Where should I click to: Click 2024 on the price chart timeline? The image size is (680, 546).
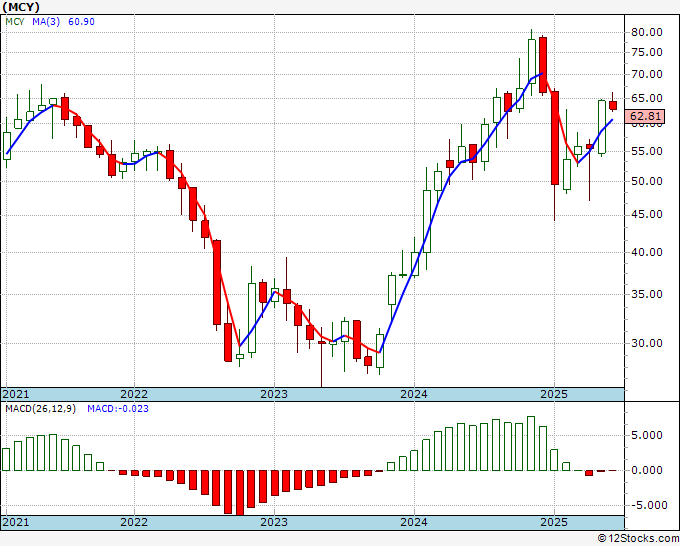[x=414, y=394]
